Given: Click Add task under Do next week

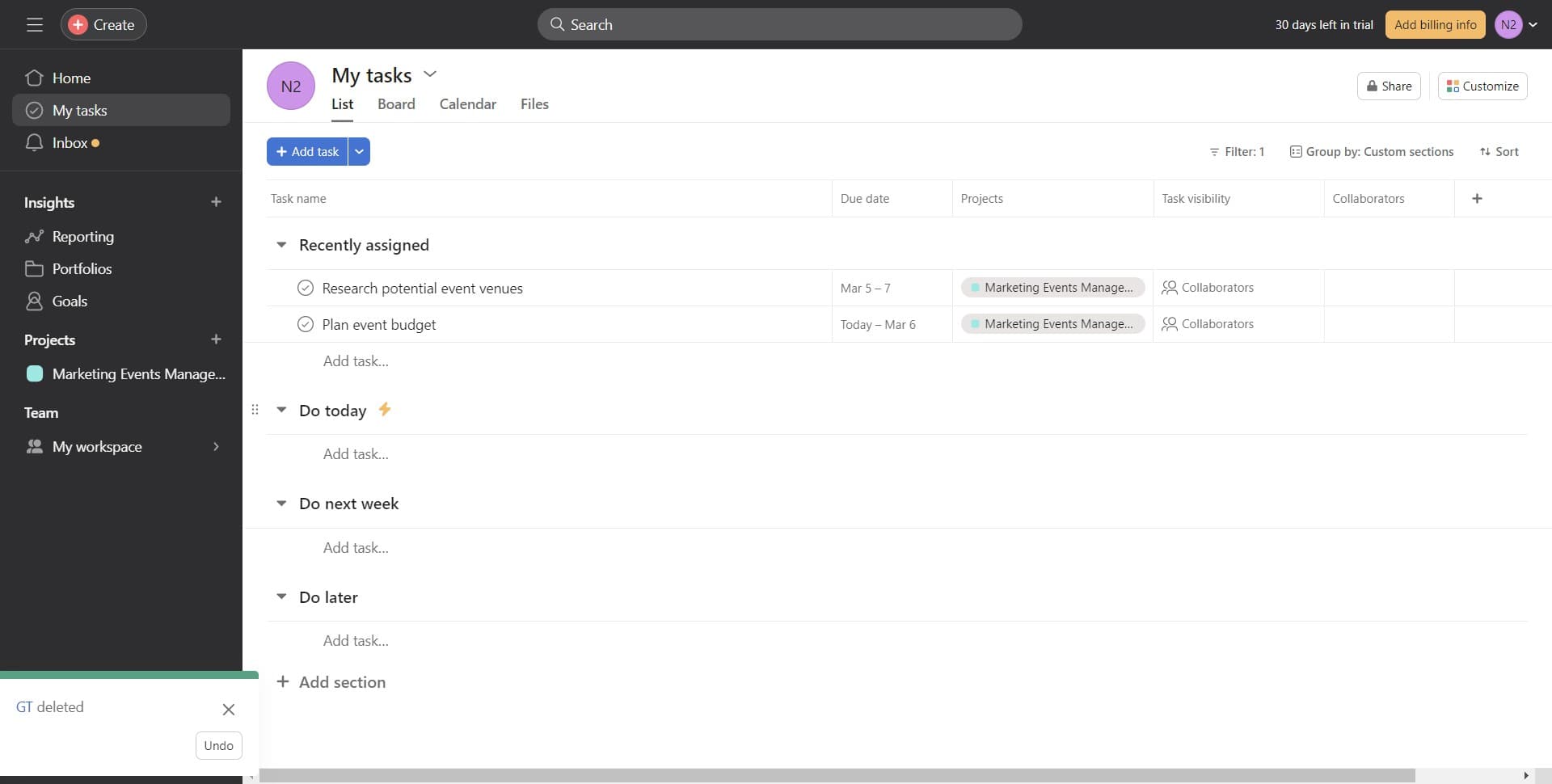Looking at the screenshot, I should 355,547.
